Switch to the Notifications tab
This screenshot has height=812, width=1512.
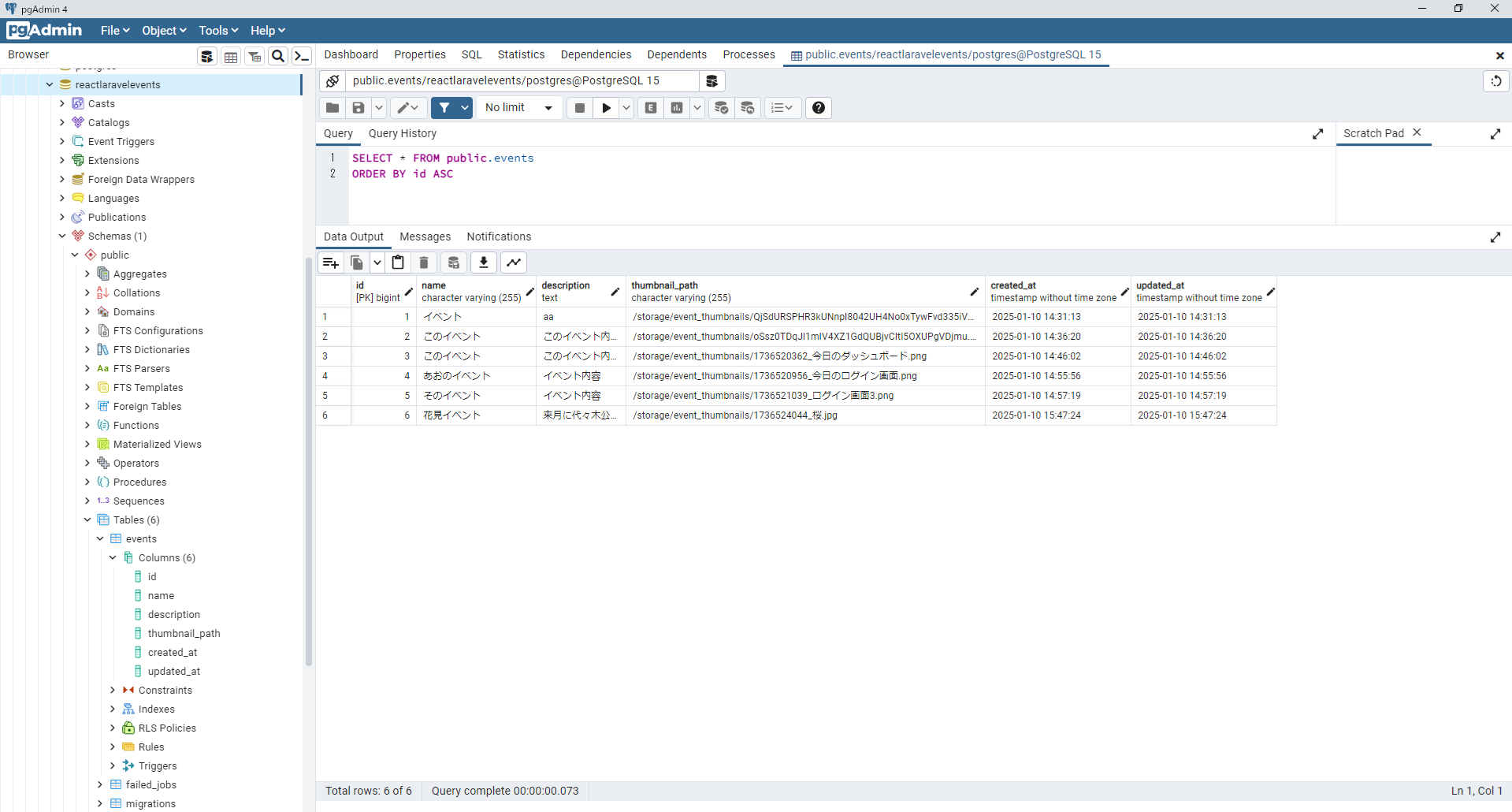pyautogui.click(x=499, y=237)
